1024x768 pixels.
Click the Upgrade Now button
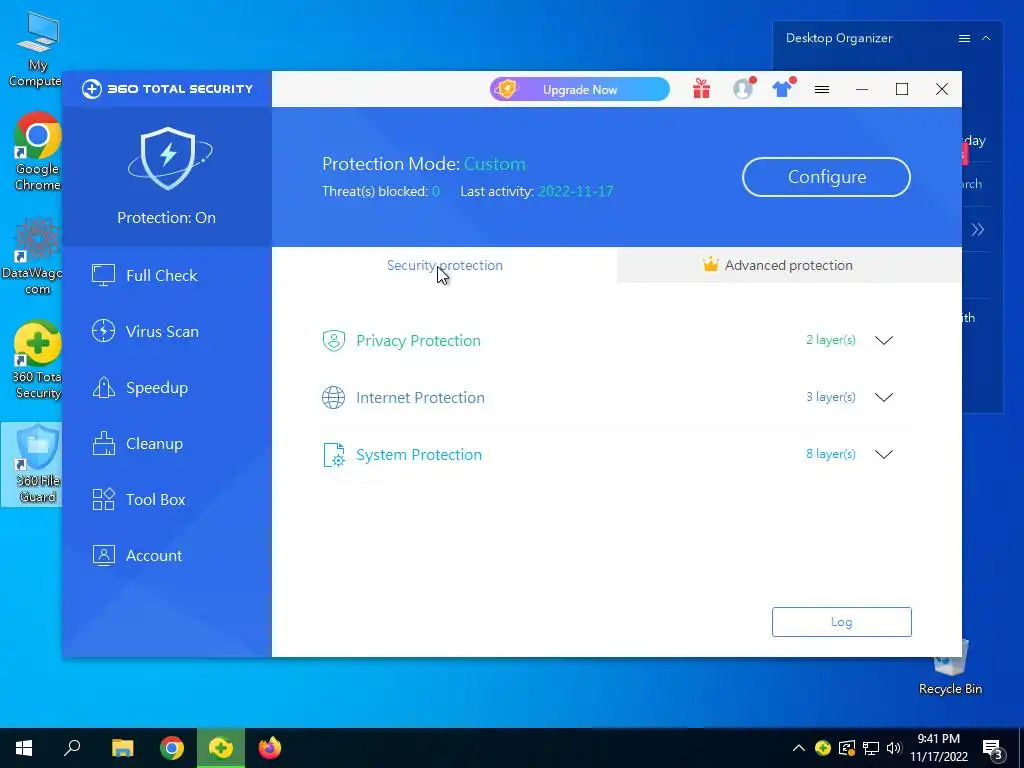click(579, 89)
